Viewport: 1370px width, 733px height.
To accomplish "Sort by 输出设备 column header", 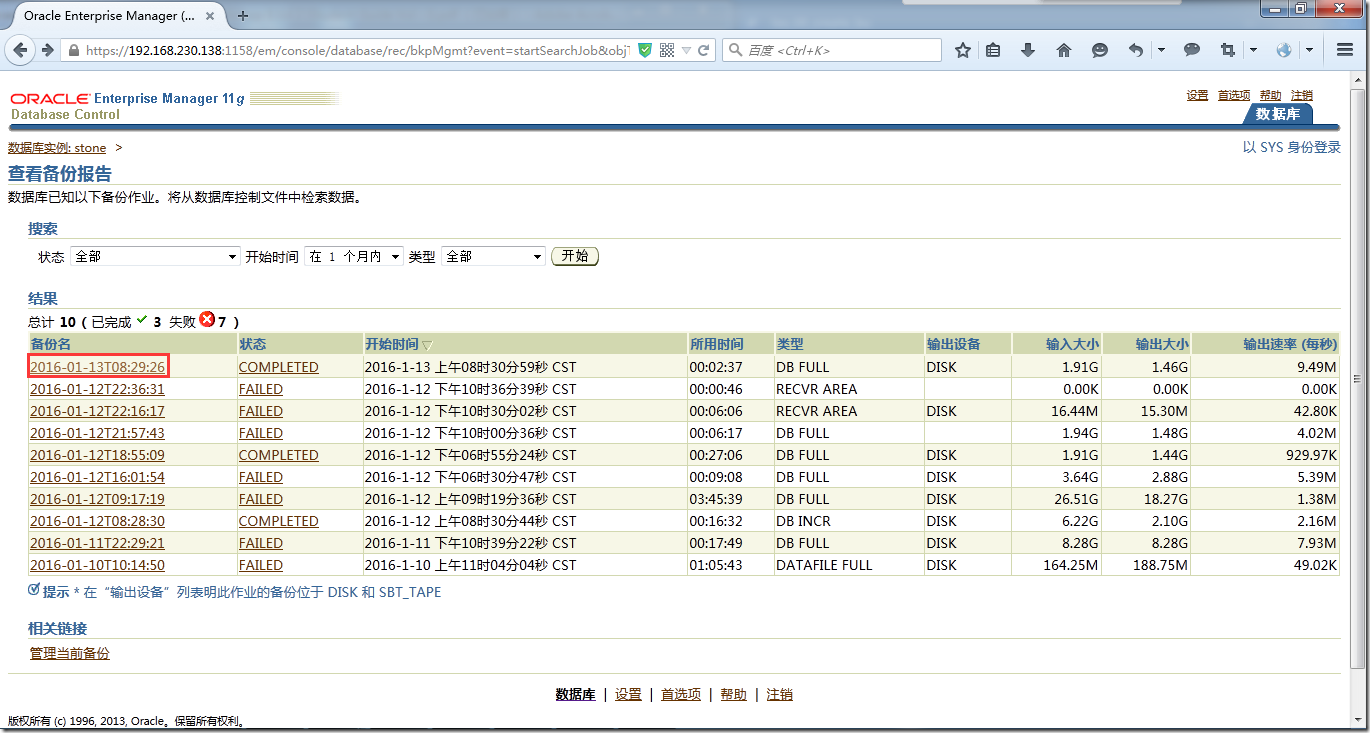I will pyautogui.click(x=953, y=344).
